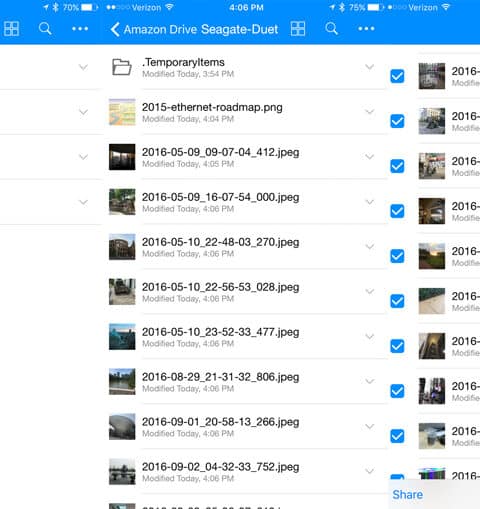Open thumbnail of 2016-08-29_21-31-32_806.jpeg

(x=122, y=382)
